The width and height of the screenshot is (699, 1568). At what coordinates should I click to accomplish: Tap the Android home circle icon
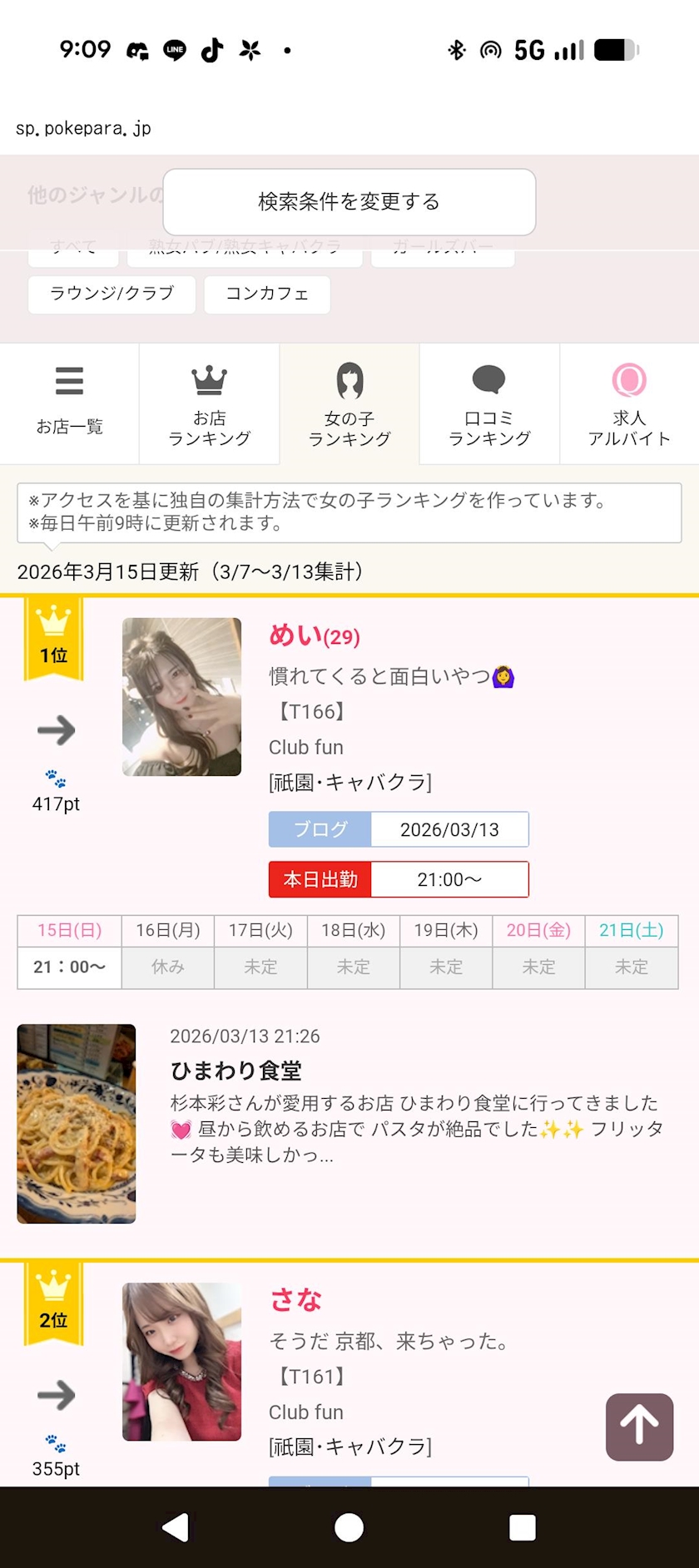(349, 1527)
